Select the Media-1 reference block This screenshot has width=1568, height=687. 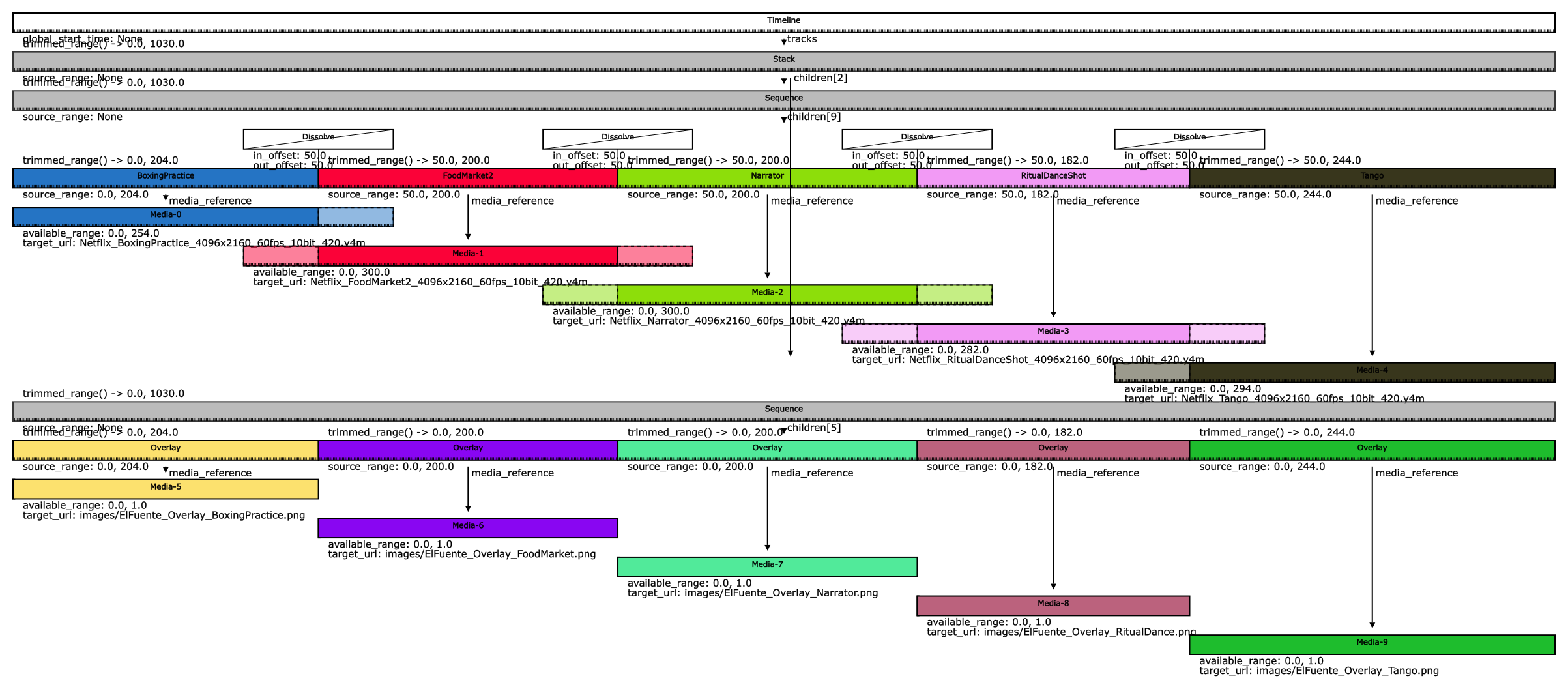click(468, 256)
